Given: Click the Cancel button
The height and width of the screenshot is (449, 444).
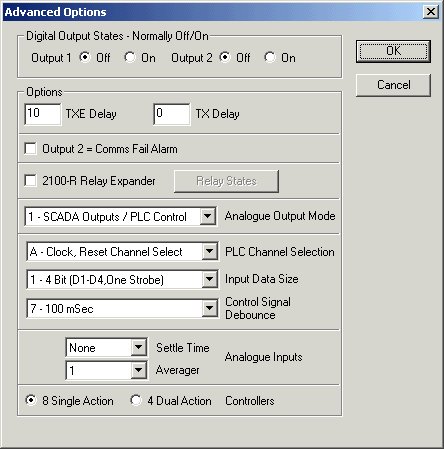Looking at the screenshot, I should [x=393, y=85].
